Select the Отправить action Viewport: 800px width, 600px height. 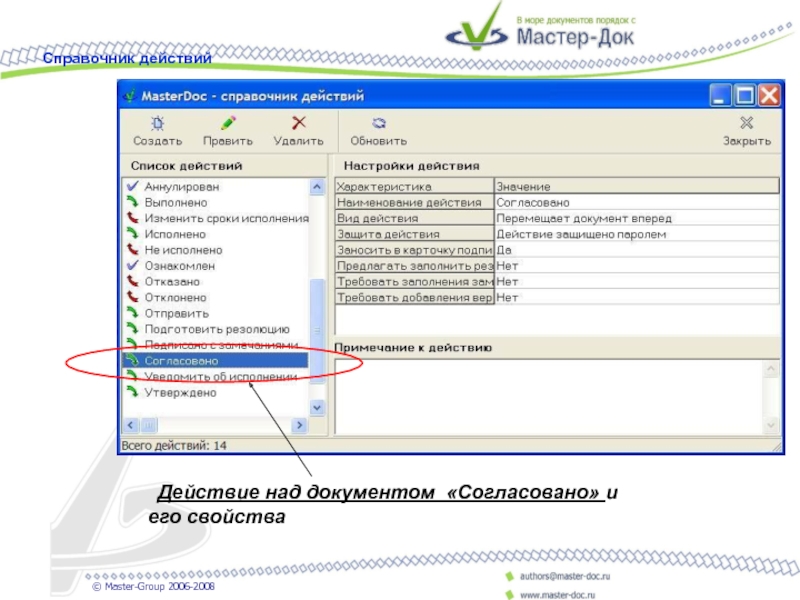(x=177, y=313)
